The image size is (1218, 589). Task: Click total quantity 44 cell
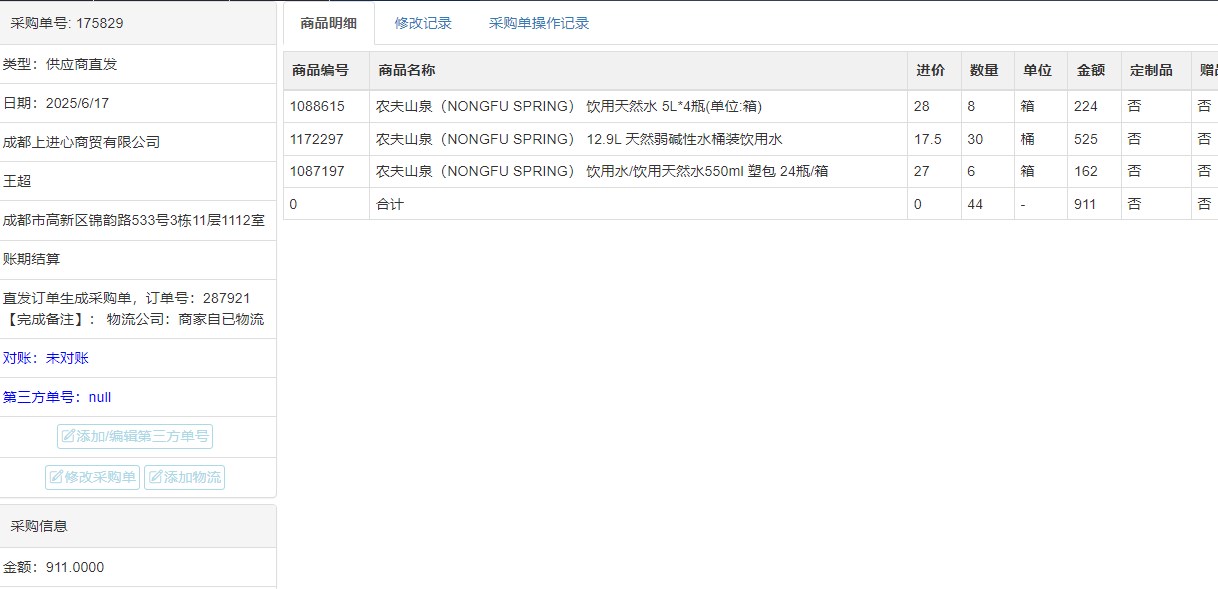(988, 204)
